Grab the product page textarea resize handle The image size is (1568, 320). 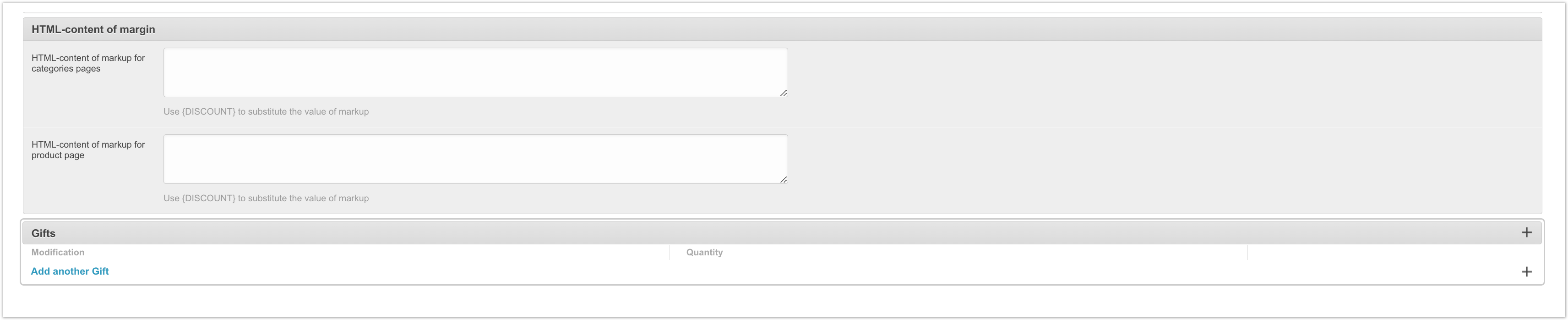pyautogui.click(x=784, y=179)
